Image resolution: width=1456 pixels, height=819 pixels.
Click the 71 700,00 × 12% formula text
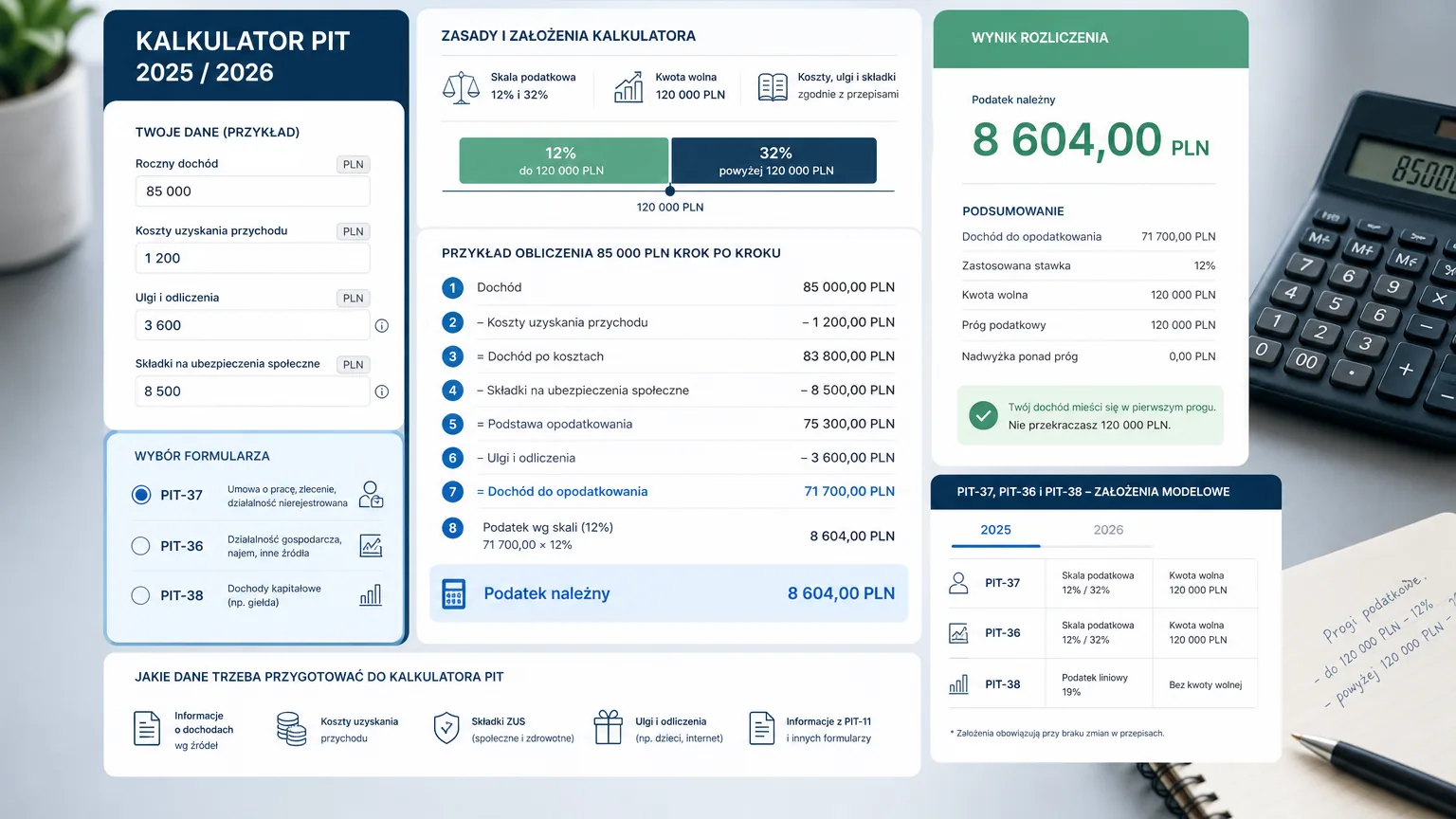point(527,545)
